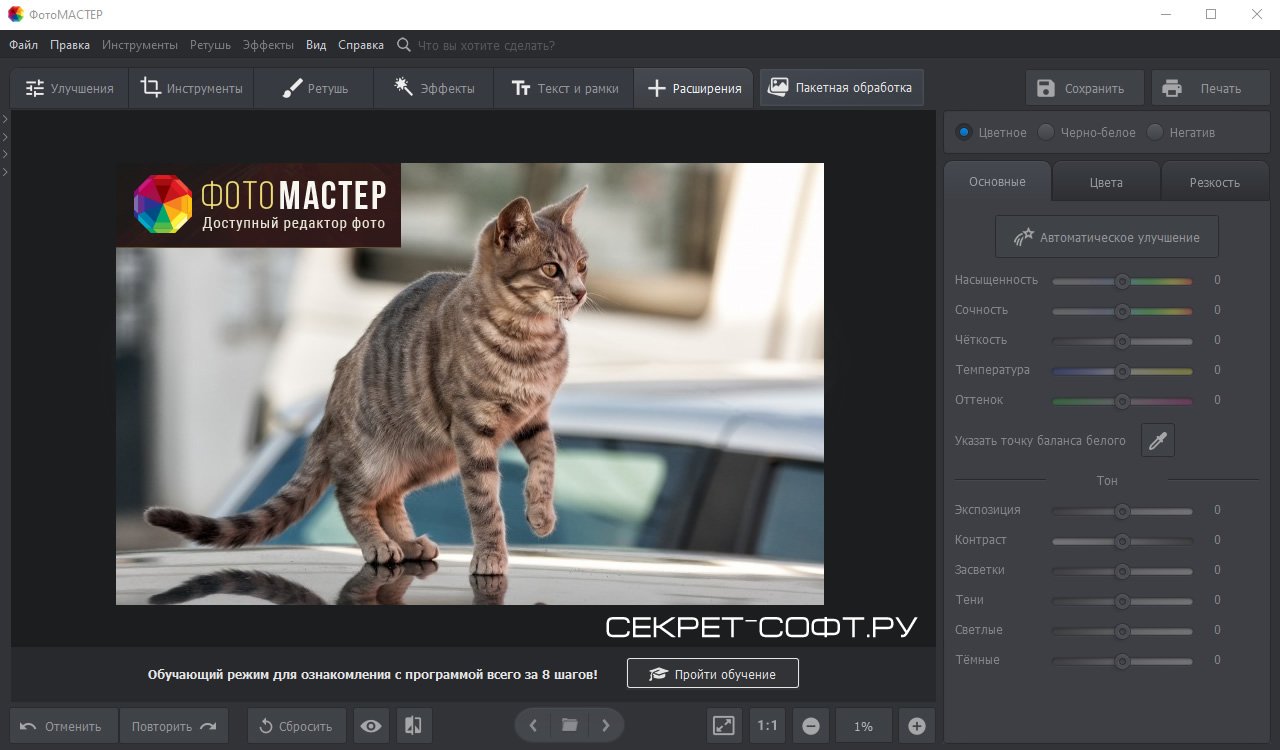Click the Экспозиция slider handle
The height and width of the screenshot is (750, 1280).
(x=1122, y=511)
